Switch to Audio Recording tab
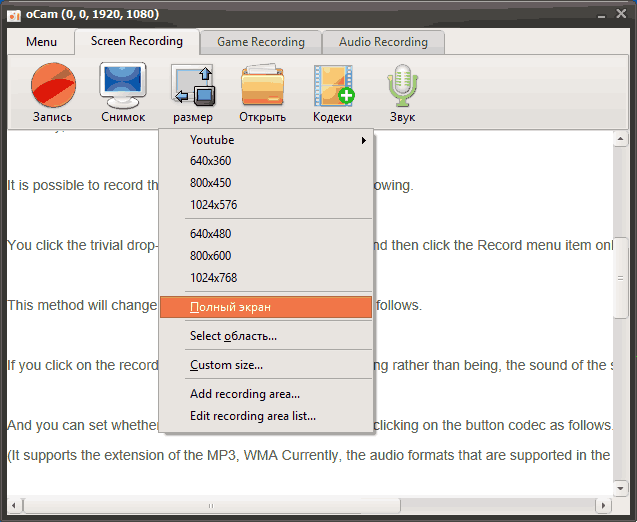 point(383,42)
